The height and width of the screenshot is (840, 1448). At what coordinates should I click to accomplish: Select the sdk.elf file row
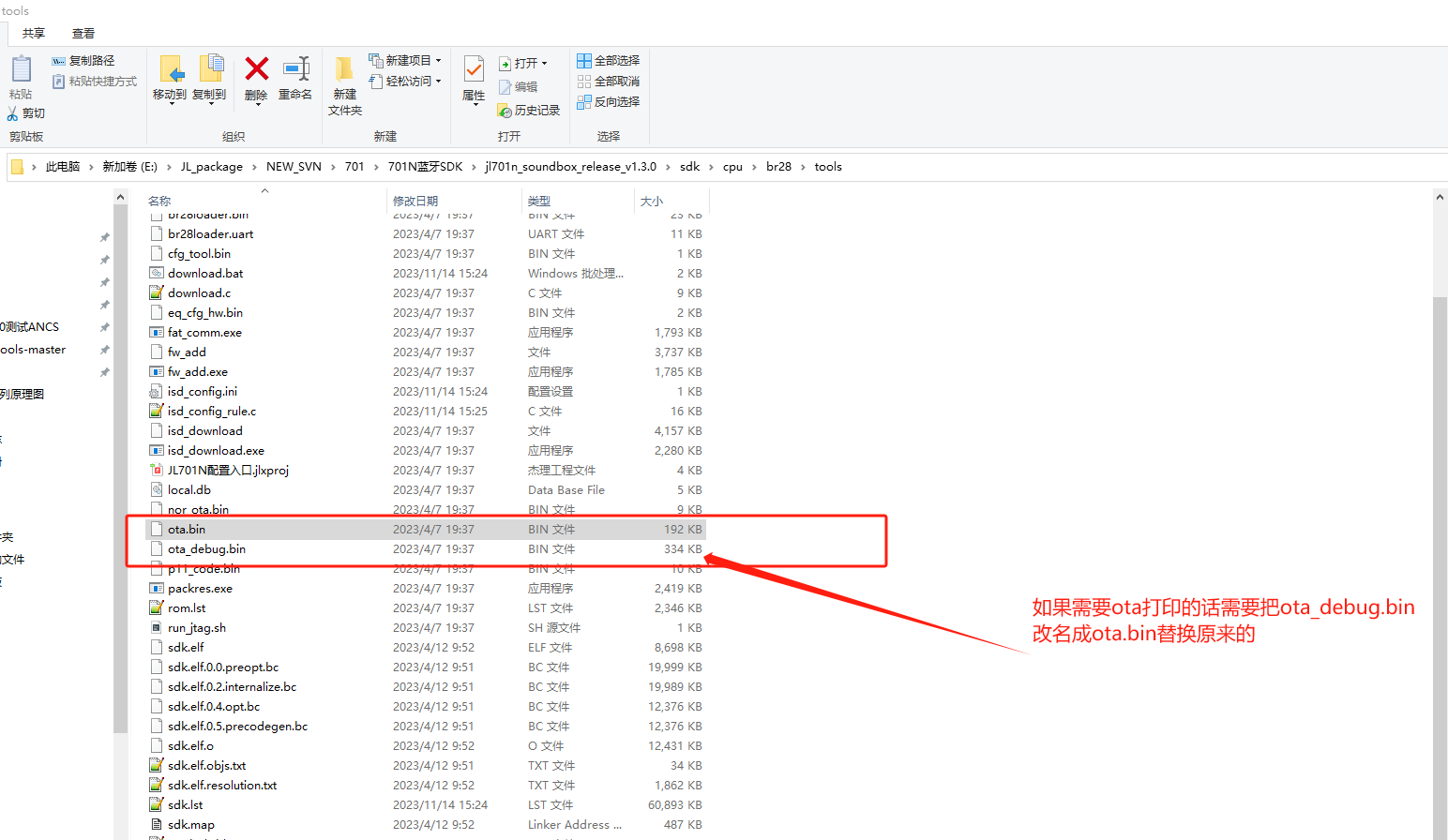point(426,648)
